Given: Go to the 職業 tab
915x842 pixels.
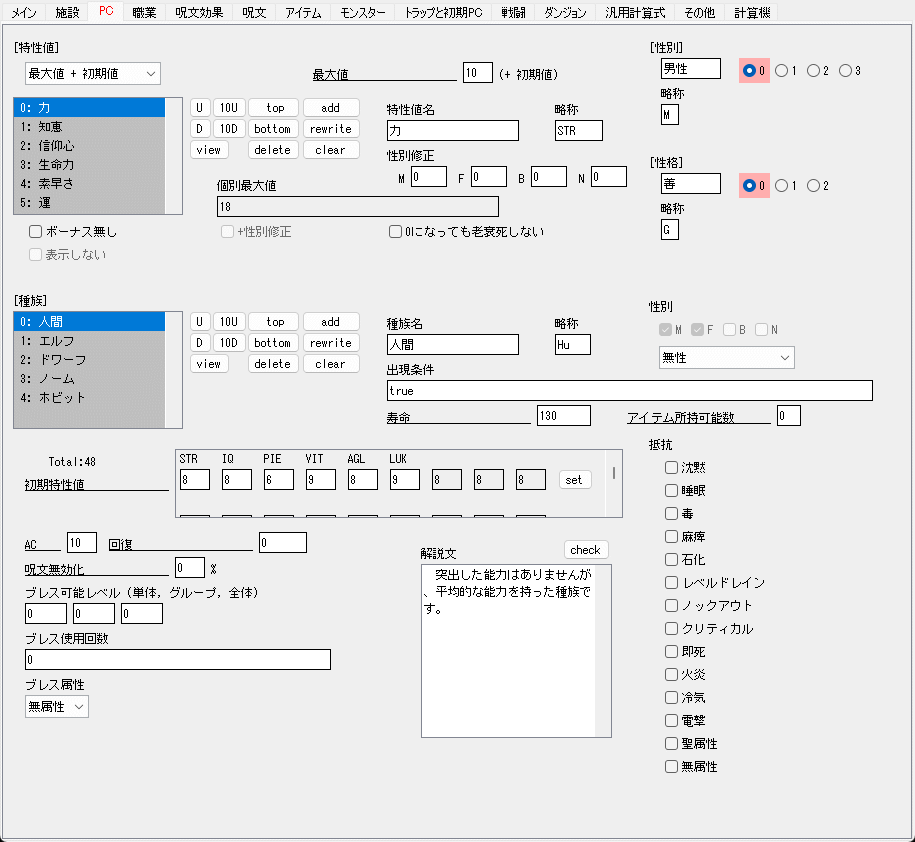Looking at the screenshot, I should (144, 12).
